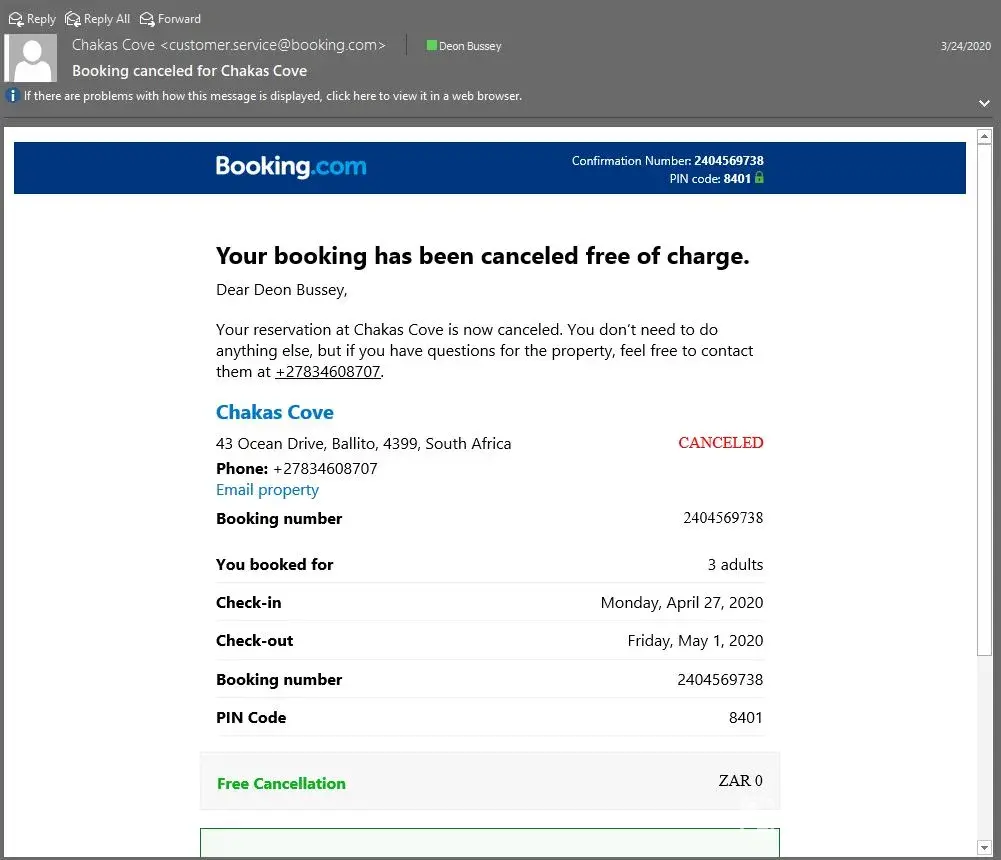Click the Email property link
Image resolution: width=1001 pixels, height=860 pixels.
point(267,490)
